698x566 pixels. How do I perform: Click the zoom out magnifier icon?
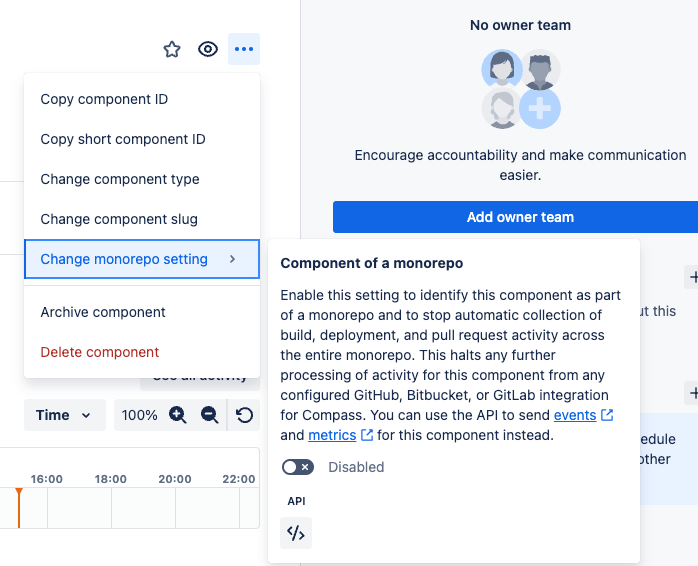coord(209,415)
